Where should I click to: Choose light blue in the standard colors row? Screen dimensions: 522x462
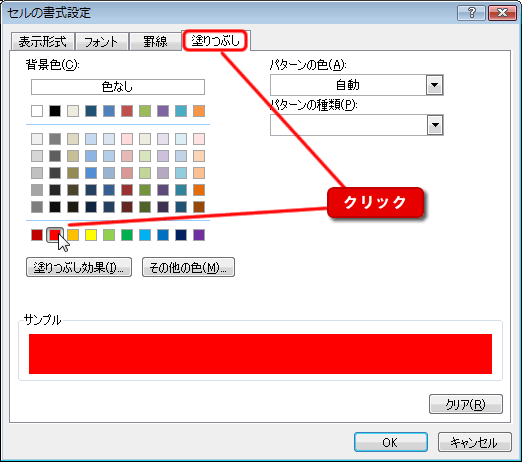(145, 235)
